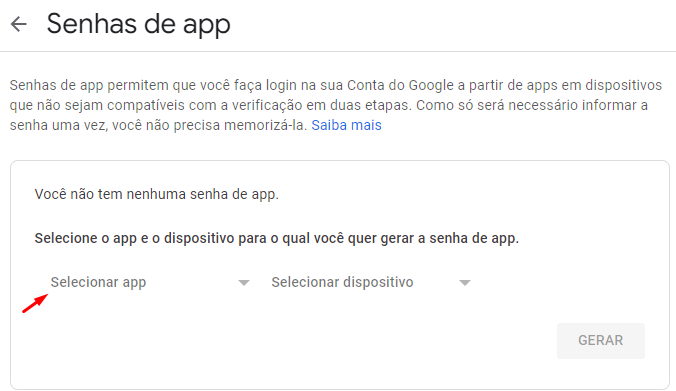Click the Saiba mais link

coord(346,125)
